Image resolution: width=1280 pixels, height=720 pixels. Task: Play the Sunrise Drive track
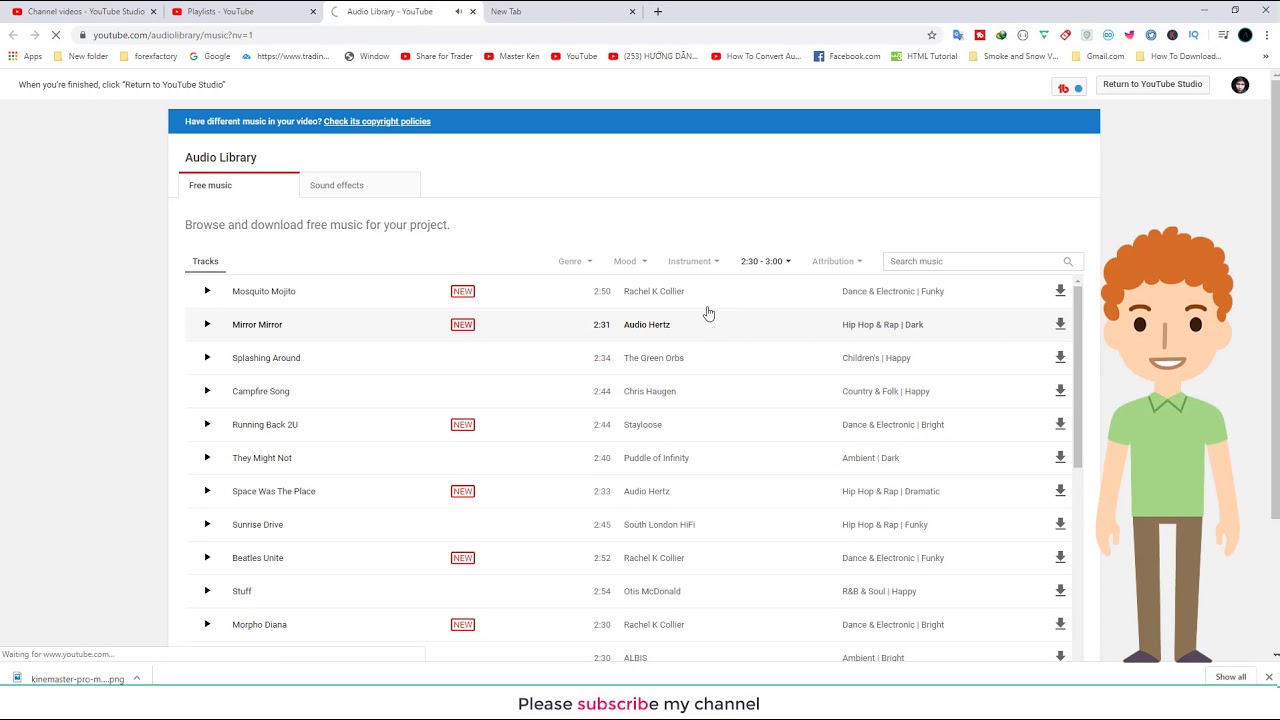207,524
